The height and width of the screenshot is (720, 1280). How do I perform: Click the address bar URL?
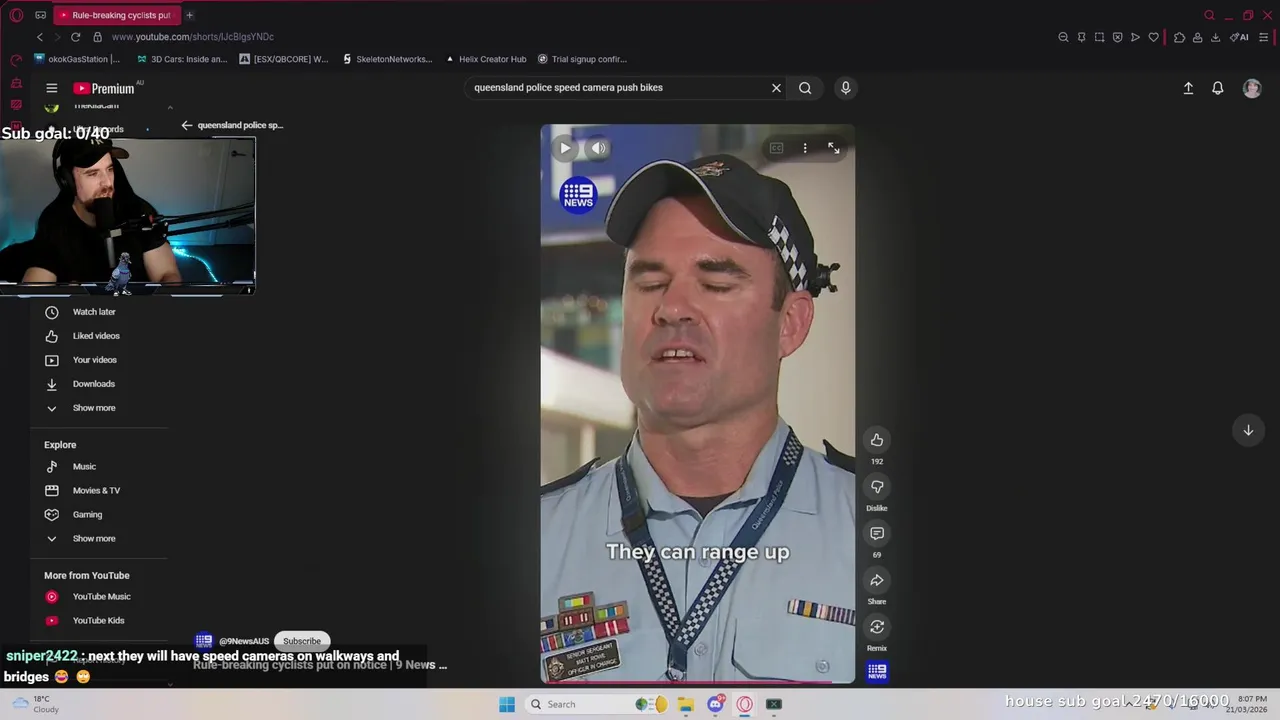(x=193, y=37)
